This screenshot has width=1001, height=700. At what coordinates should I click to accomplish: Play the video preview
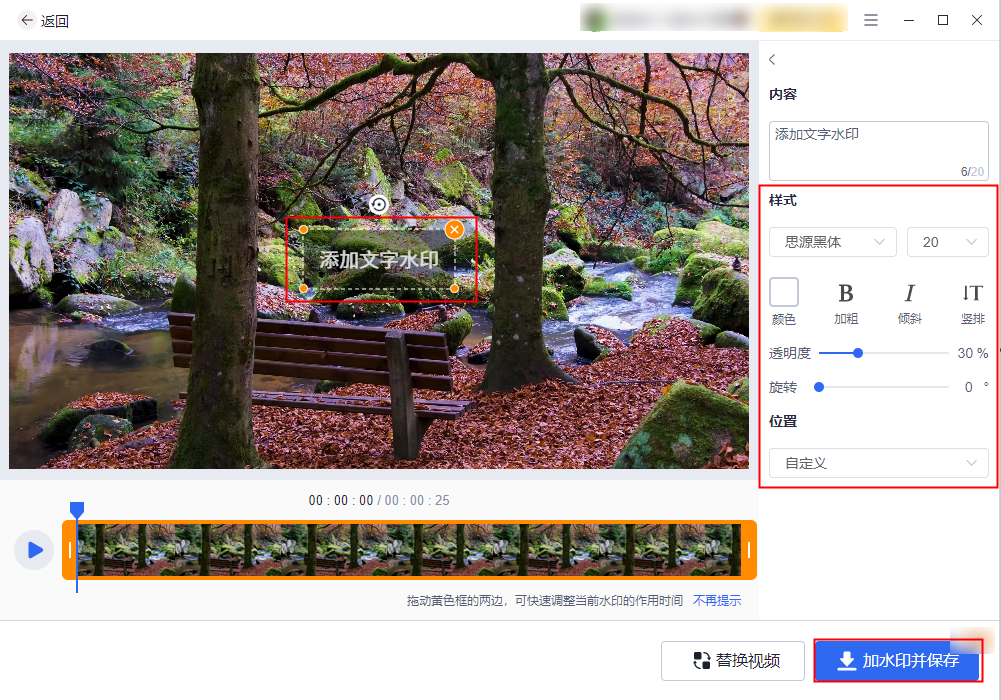[x=34, y=549]
